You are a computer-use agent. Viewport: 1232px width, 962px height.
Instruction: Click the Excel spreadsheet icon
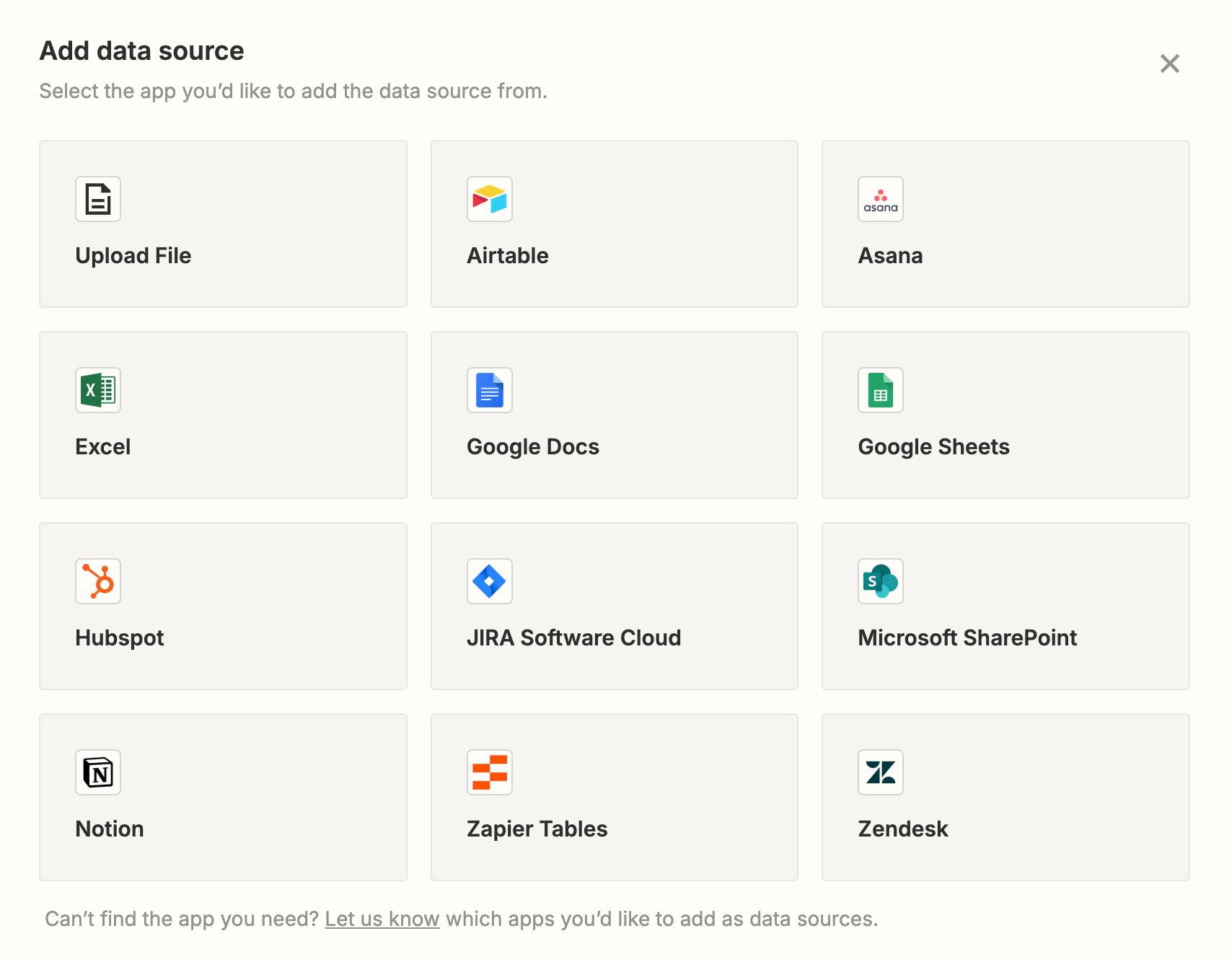click(x=98, y=390)
